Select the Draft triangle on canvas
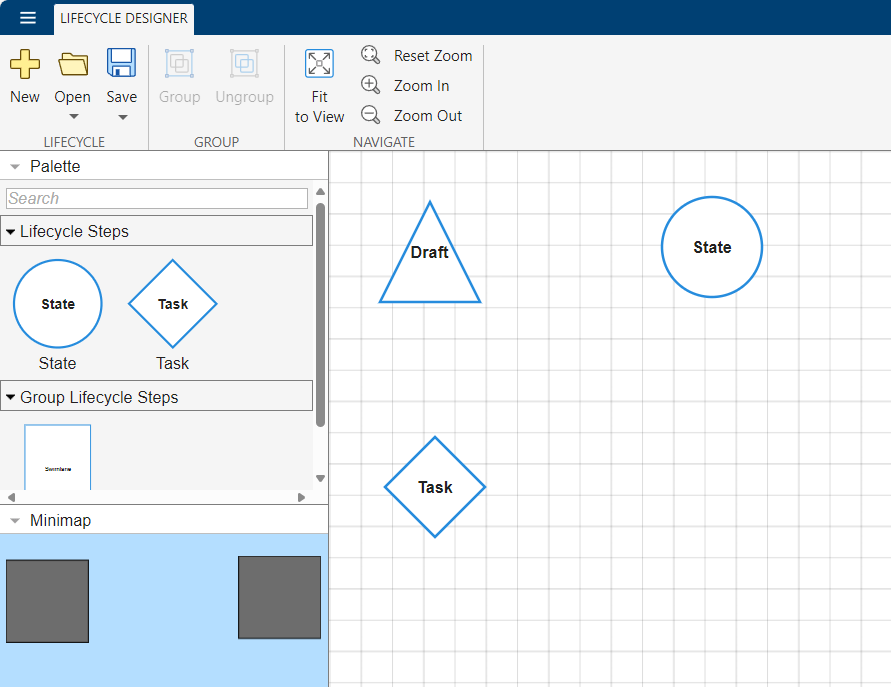The width and height of the screenshot is (891, 687). pos(430,260)
